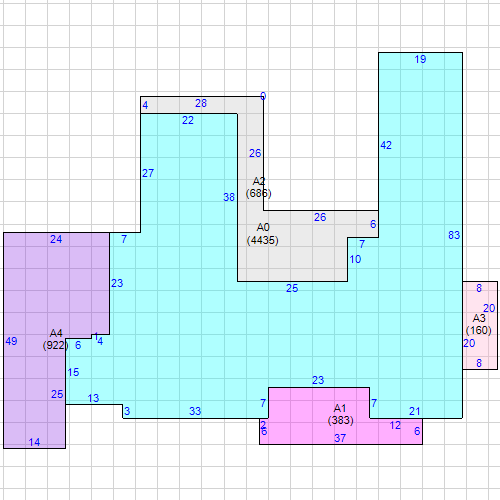
Task: Select the A3 (160) area label
Action: (479, 324)
